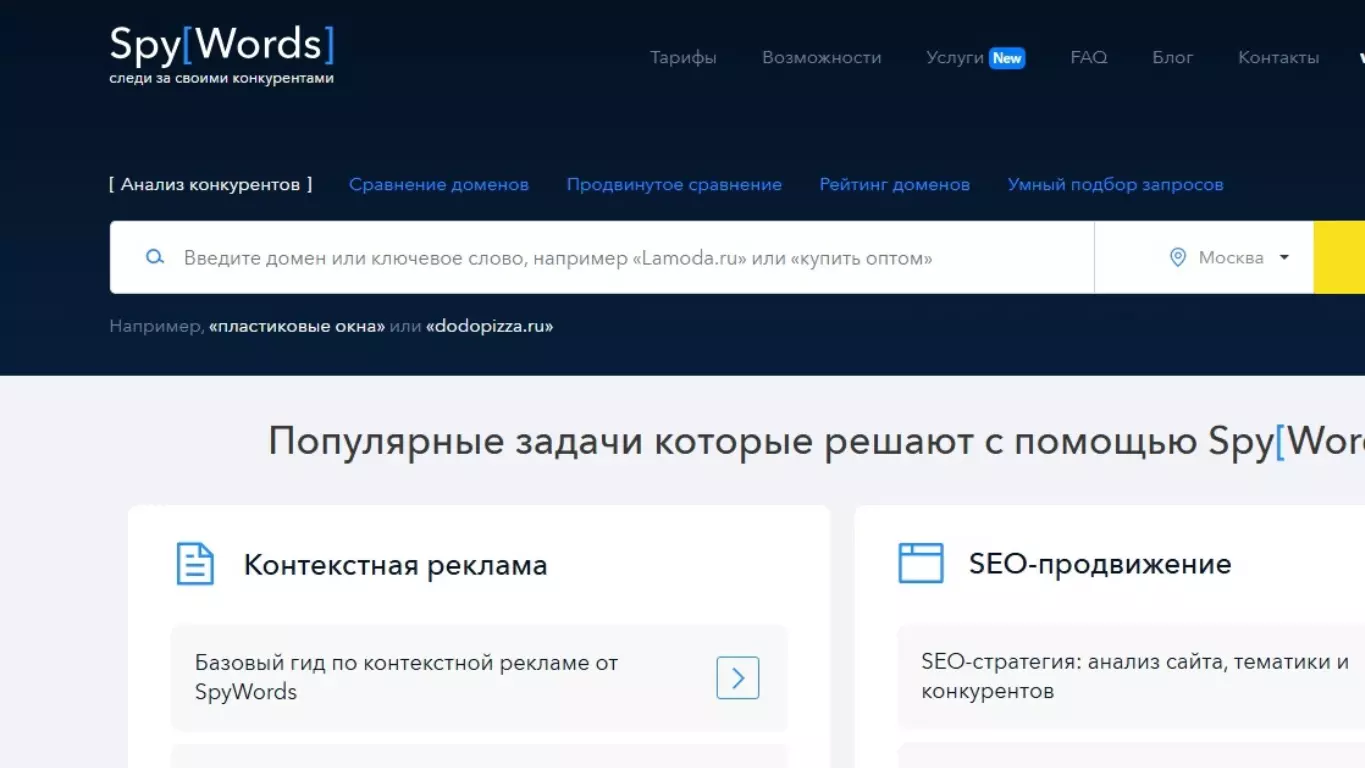
Task: Click the SEO-продвижение browser window icon
Action: click(x=921, y=563)
